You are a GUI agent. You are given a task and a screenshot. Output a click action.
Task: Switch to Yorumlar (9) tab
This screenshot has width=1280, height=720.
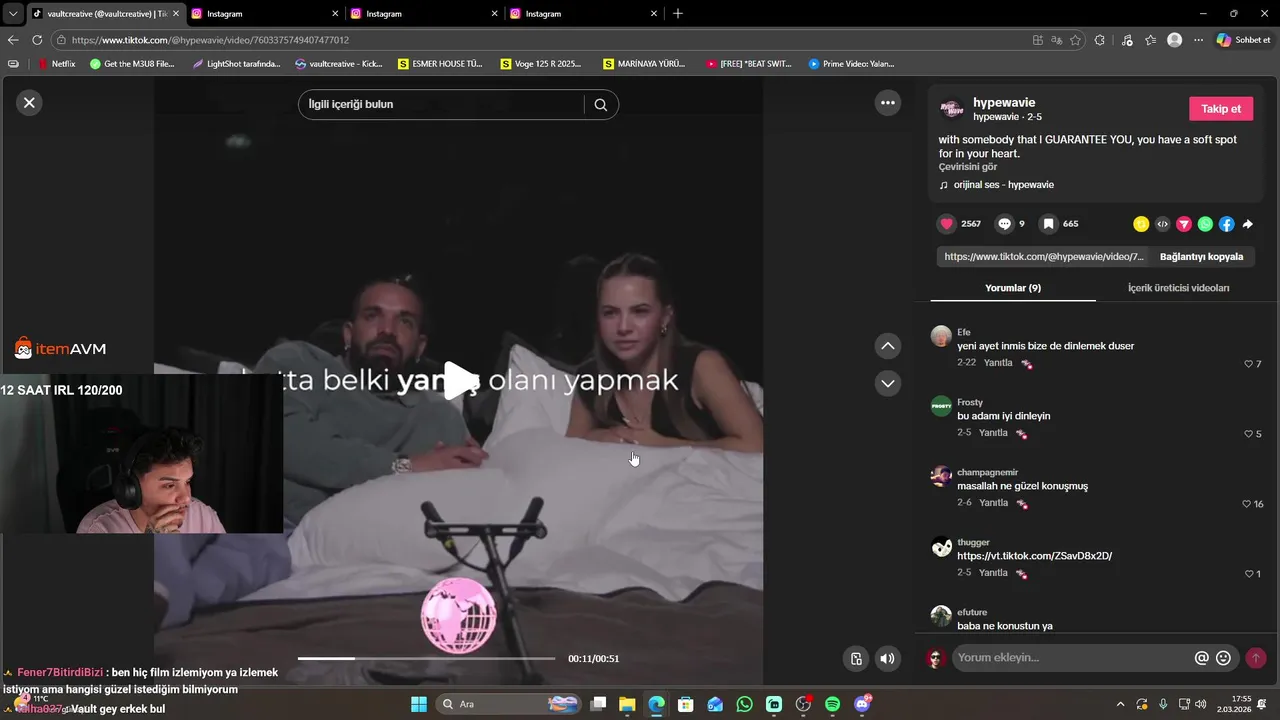tap(1013, 288)
